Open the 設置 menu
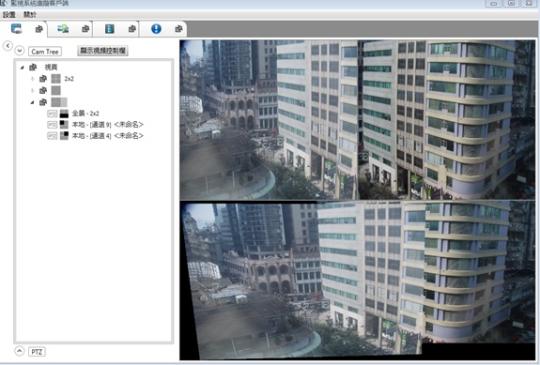Screen dimensions: 540x365 (9, 14)
